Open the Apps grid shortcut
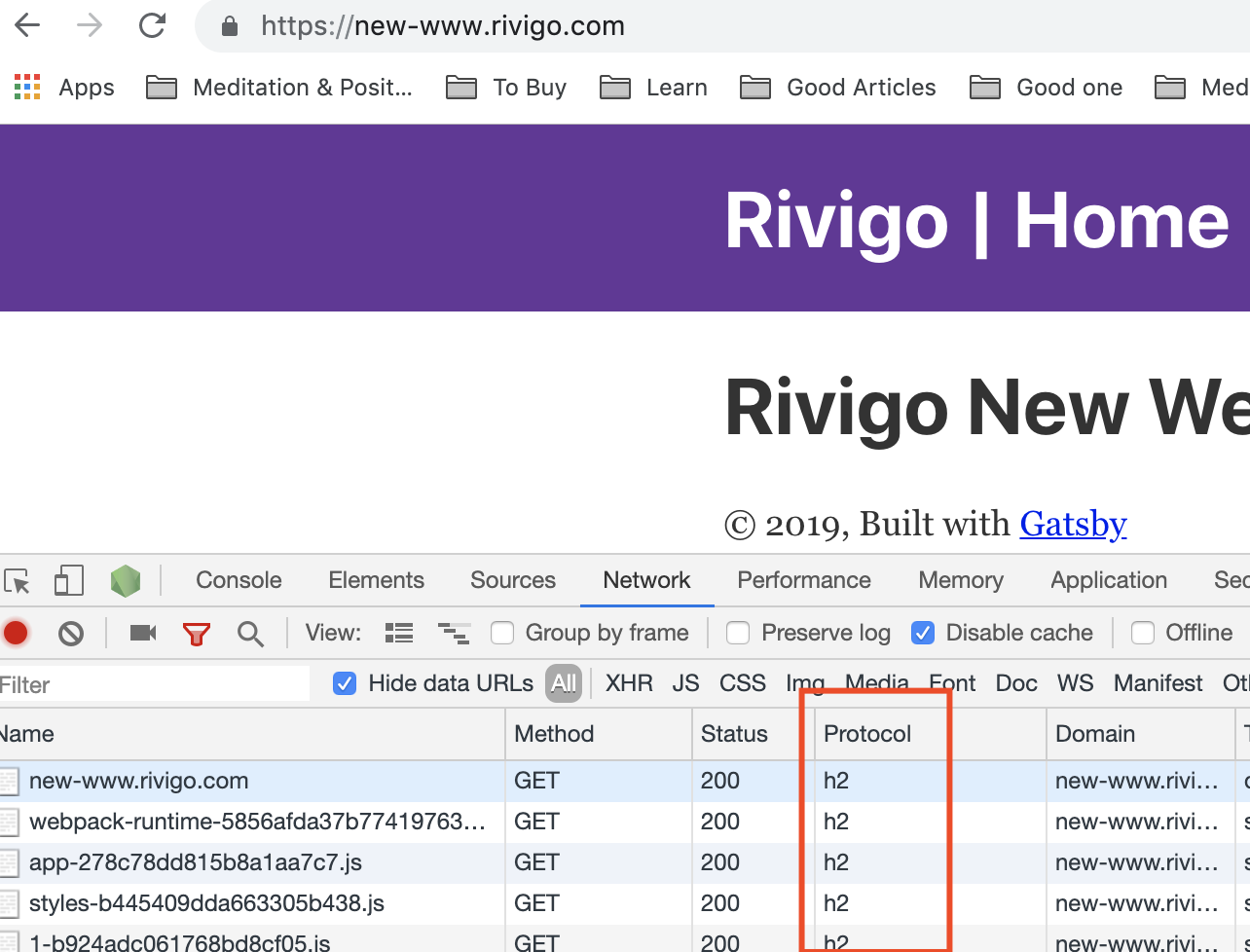The image size is (1250, 952). (x=64, y=88)
